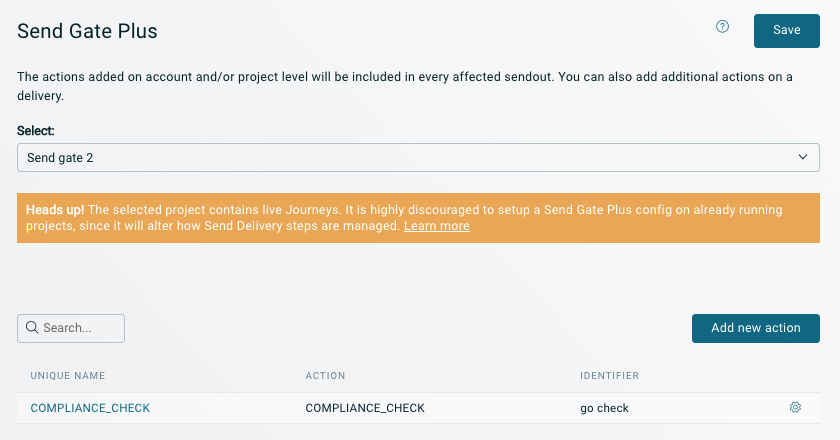Click the "Heads up!" bold warning text

55,210
